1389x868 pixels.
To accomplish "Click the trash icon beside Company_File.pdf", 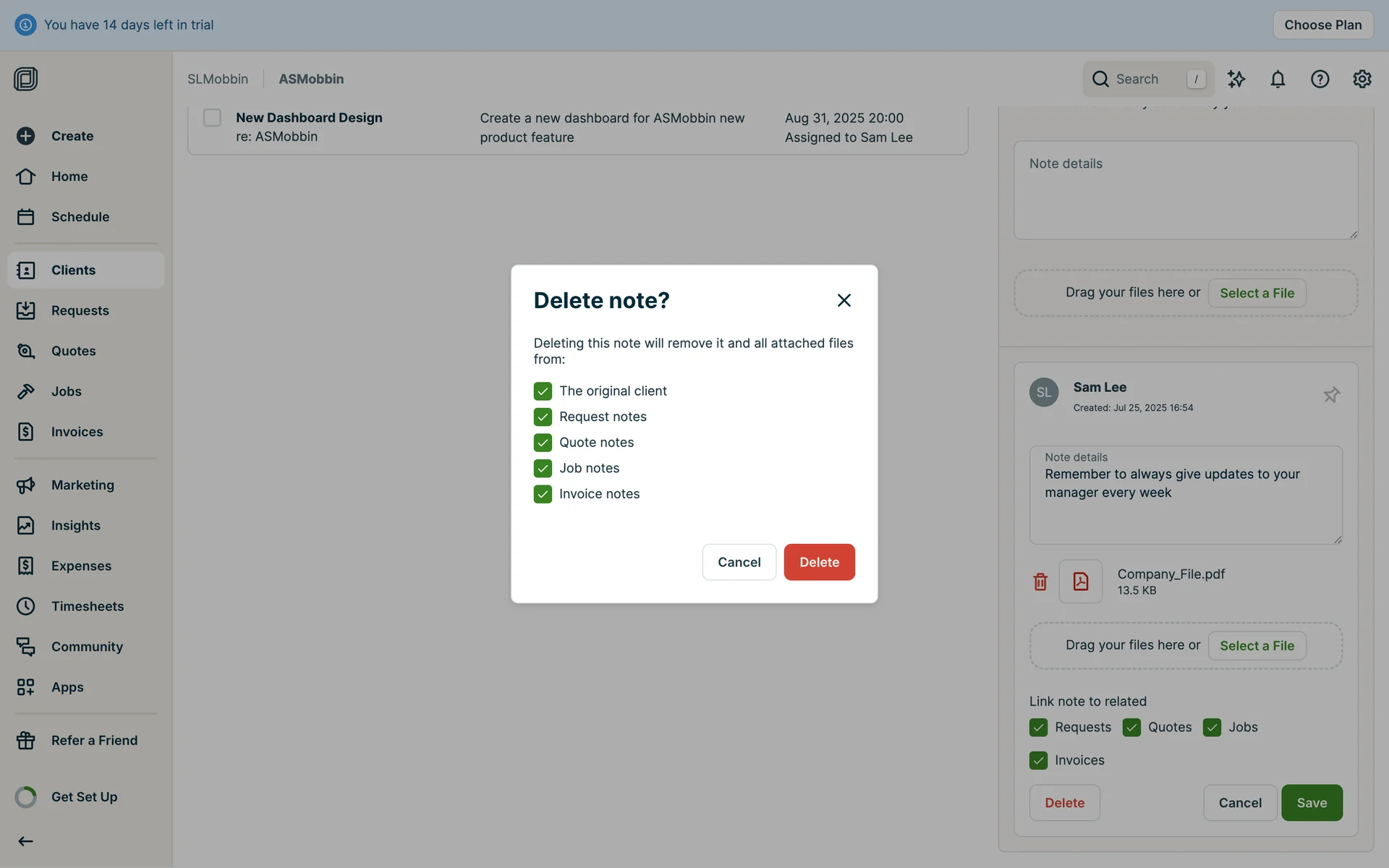I will [x=1040, y=582].
